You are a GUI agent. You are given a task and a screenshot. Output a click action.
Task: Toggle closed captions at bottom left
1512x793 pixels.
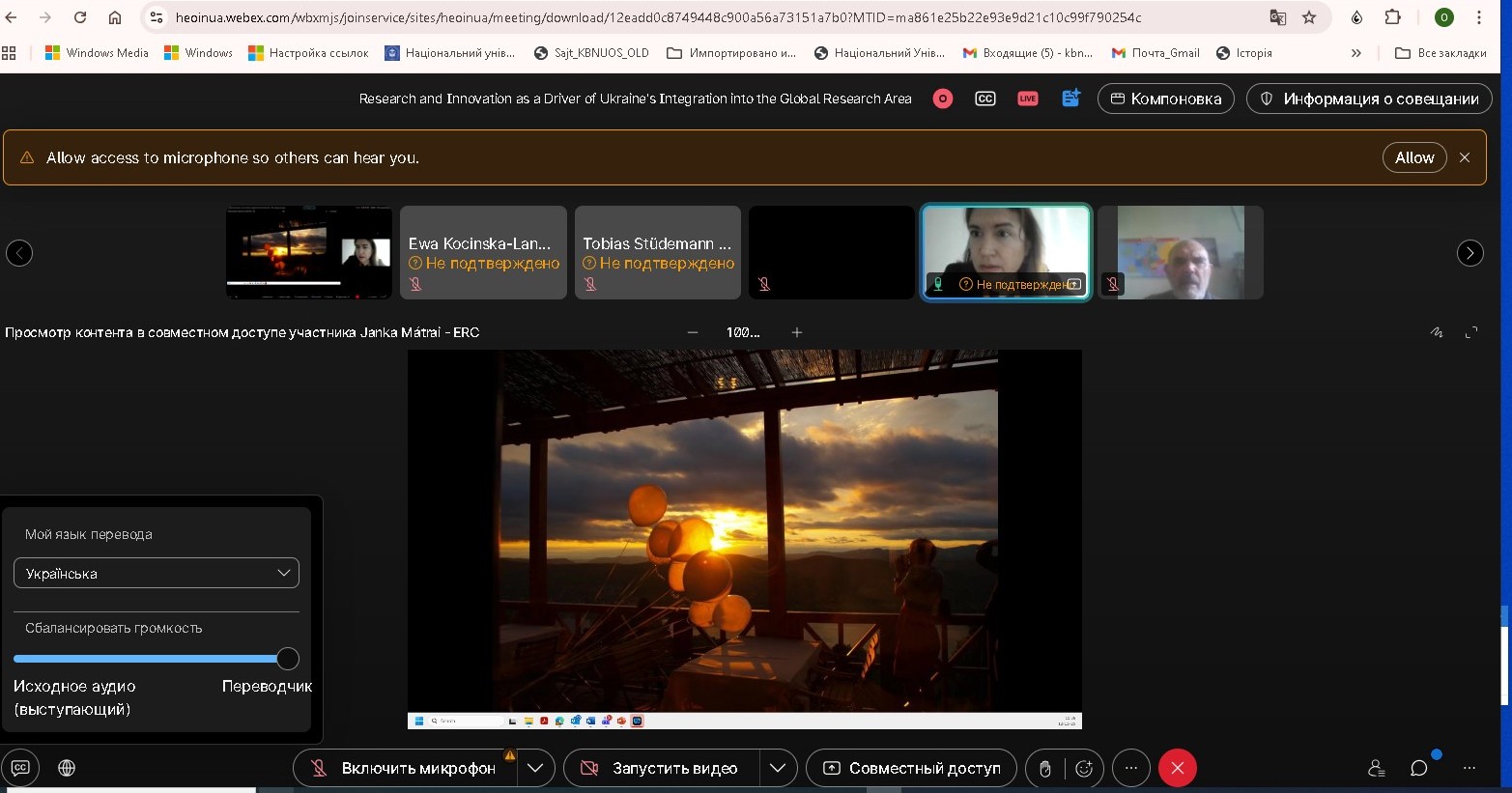[20, 768]
